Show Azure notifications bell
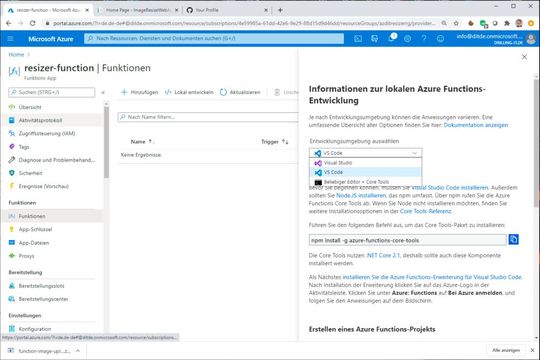The height and width of the screenshot is (360, 540). pyautogui.click(x=391, y=38)
